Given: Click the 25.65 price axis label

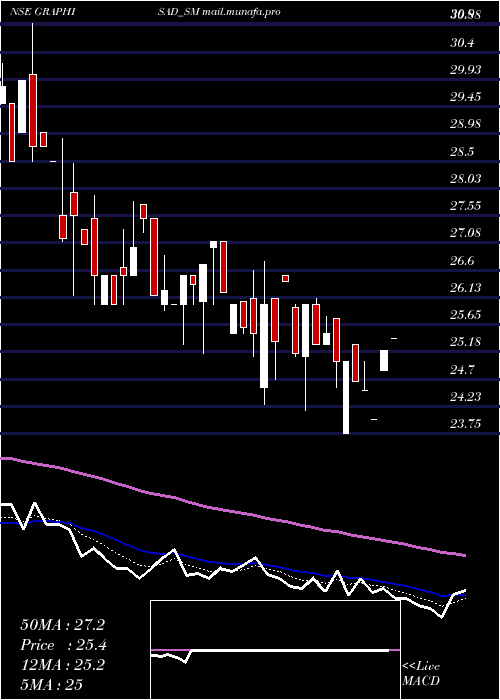Looking at the screenshot, I should point(465,315).
